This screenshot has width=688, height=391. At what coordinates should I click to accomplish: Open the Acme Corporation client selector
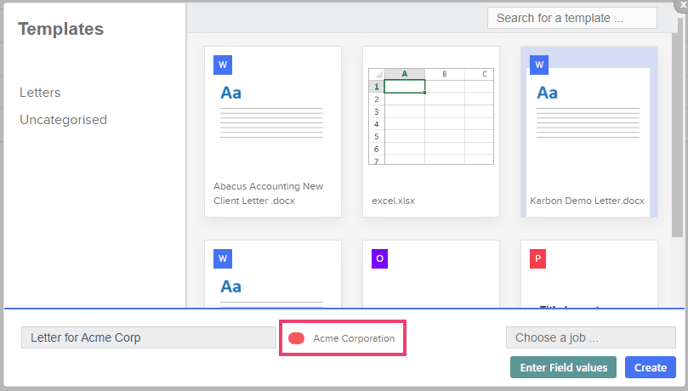(x=343, y=338)
